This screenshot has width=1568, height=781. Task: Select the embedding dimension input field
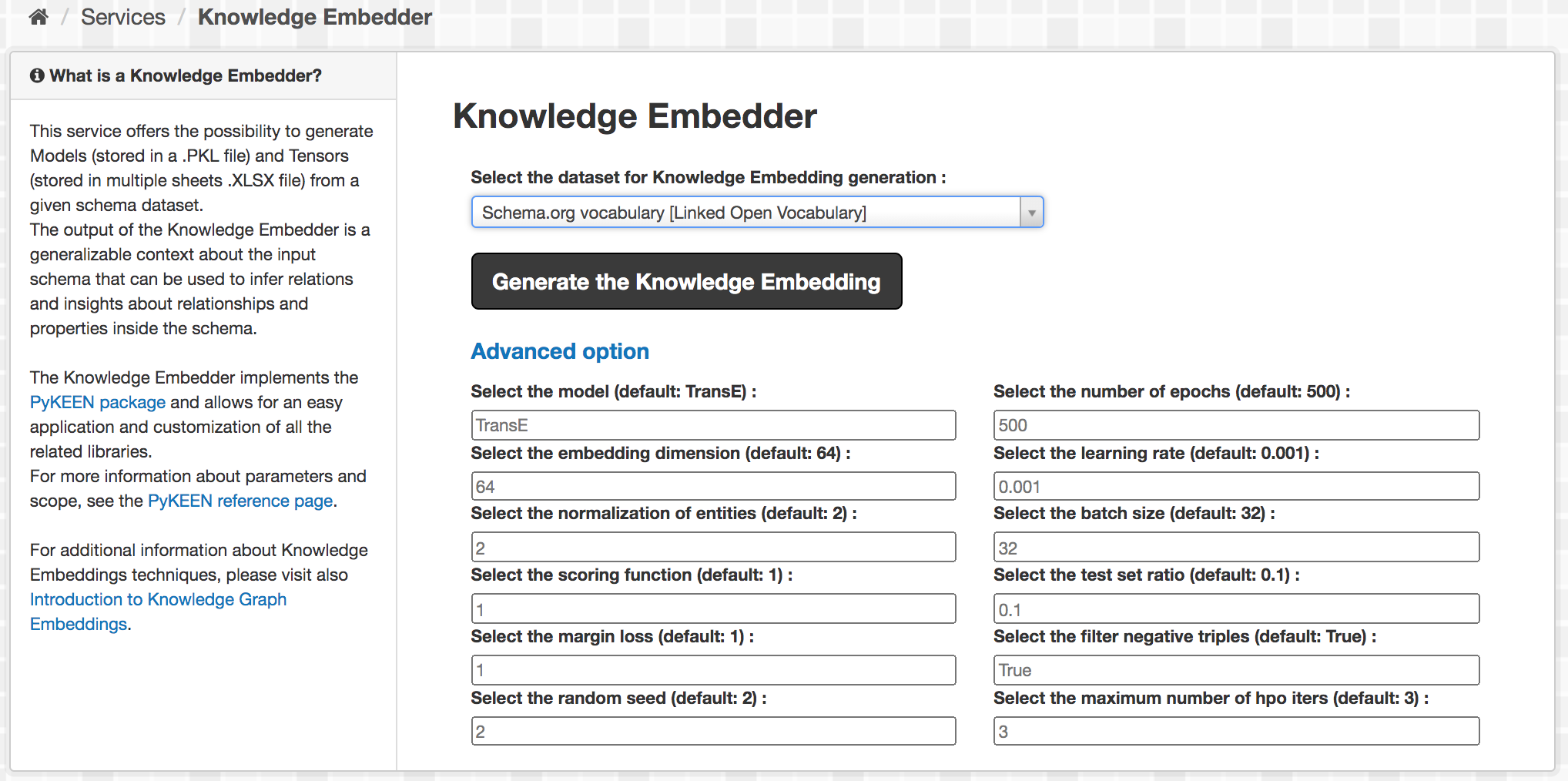pos(713,487)
